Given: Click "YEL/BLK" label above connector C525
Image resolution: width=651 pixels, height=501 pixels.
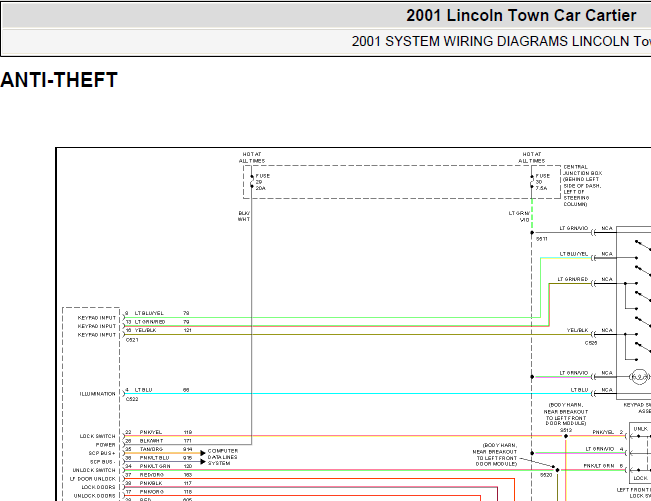Looking at the screenshot, I should point(578,330).
